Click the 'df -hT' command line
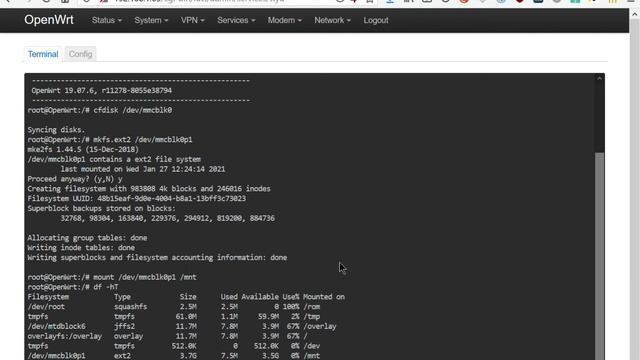Screen dimensions: 640x360 tap(73, 287)
